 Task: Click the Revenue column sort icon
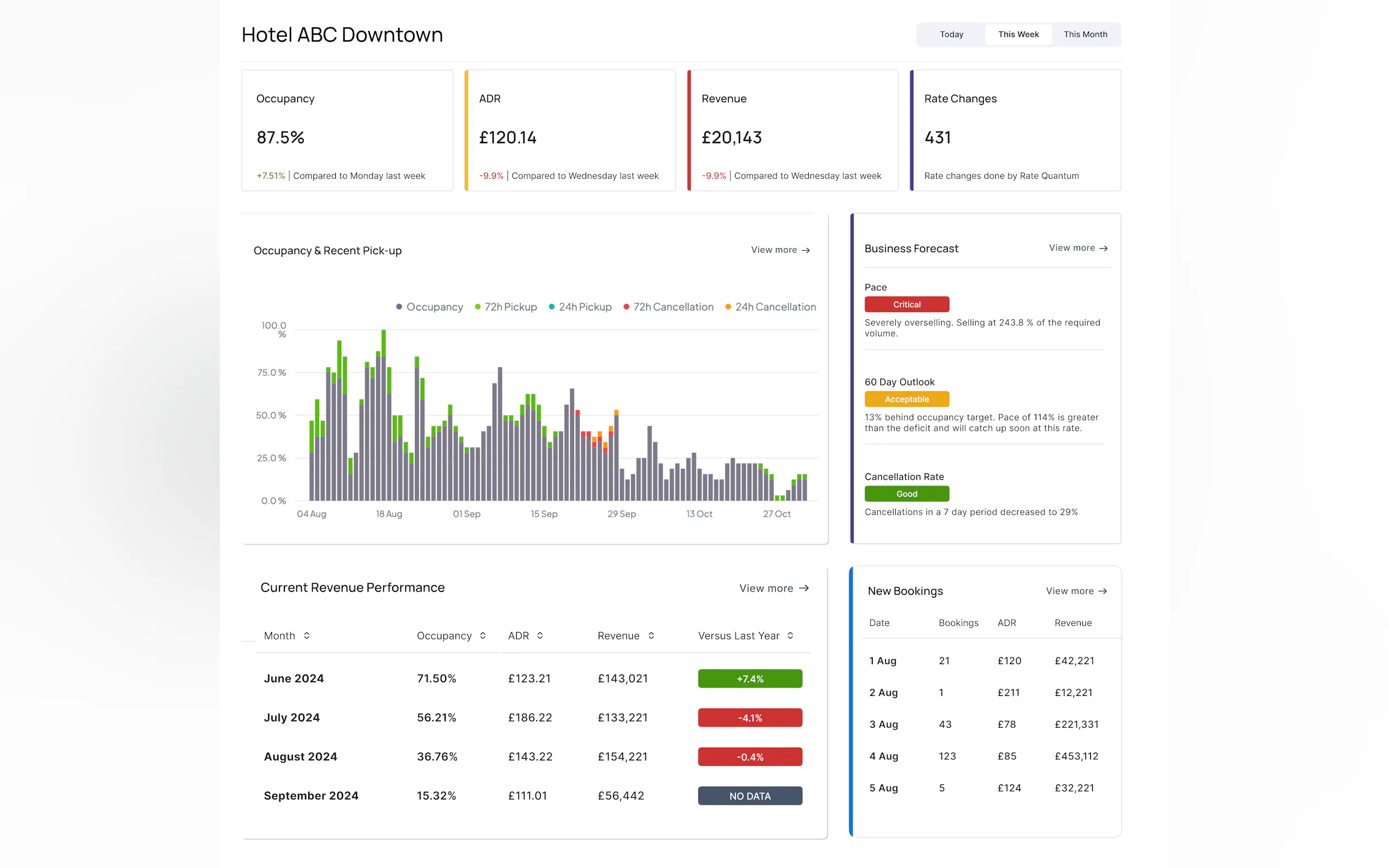pos(651,636)
